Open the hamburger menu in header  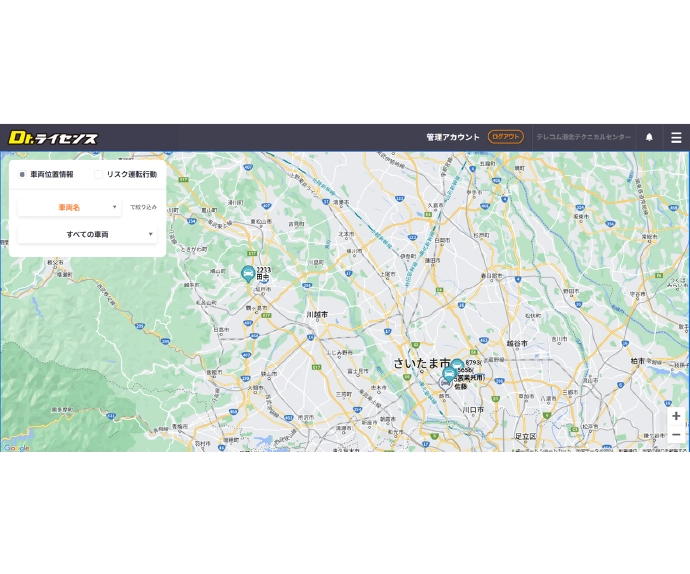coord(676,138)
